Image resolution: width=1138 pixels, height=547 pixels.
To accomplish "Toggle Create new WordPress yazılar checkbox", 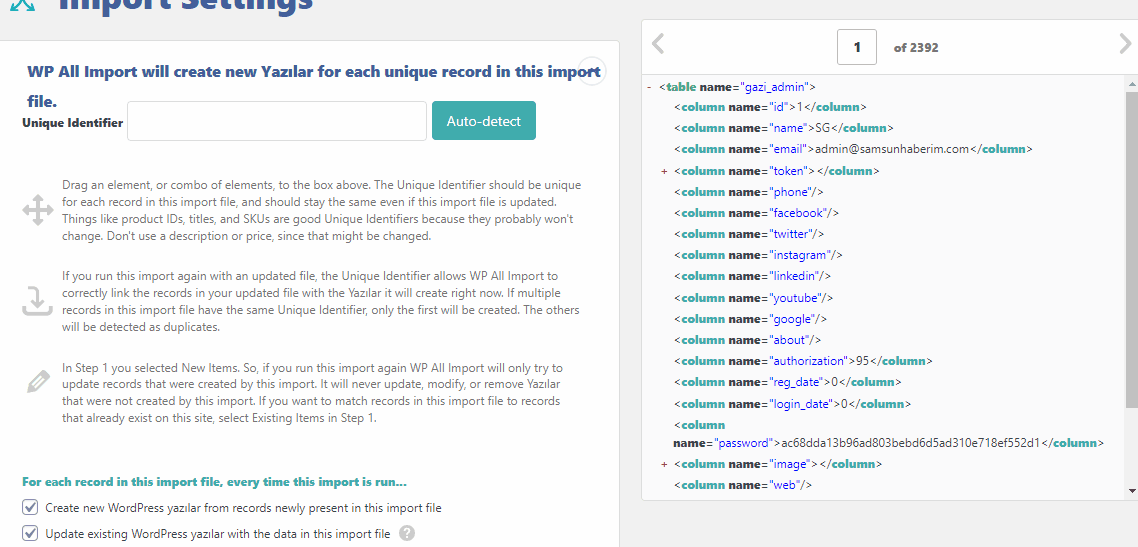I will (x=30, y=507).
